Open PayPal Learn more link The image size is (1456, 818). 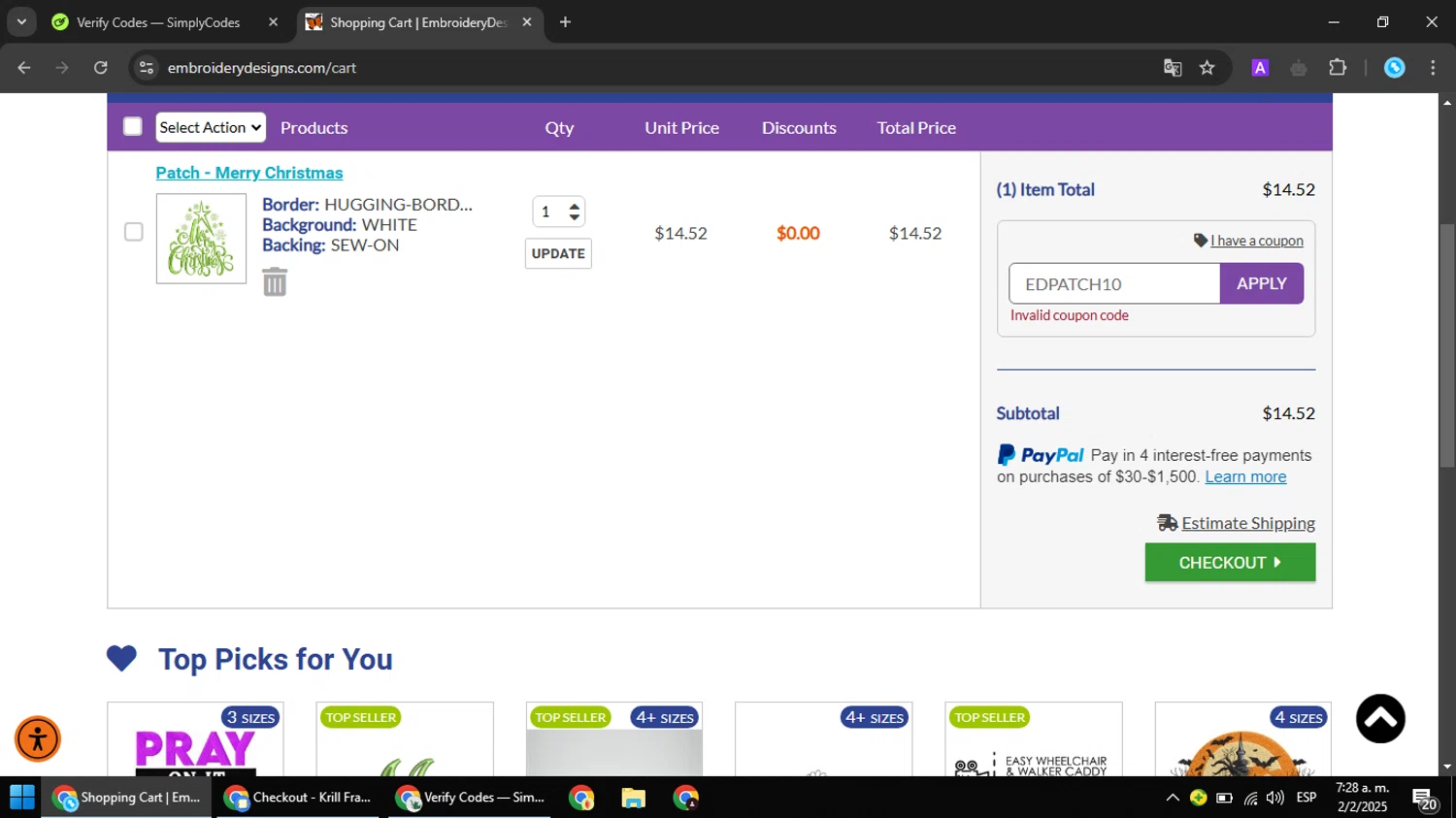pyautogui.click(x=1245, y=476)
